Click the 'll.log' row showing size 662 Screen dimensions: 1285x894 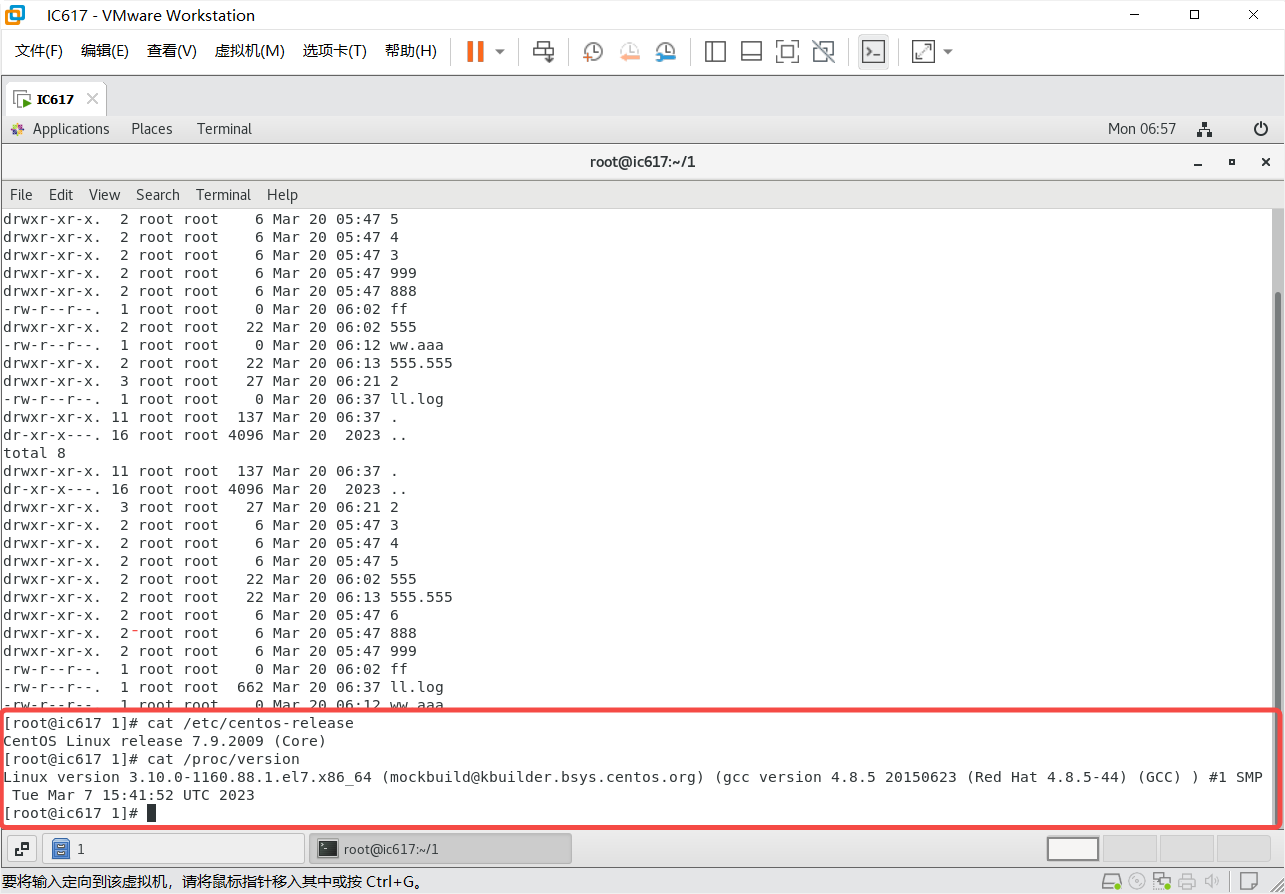(223, 687)
